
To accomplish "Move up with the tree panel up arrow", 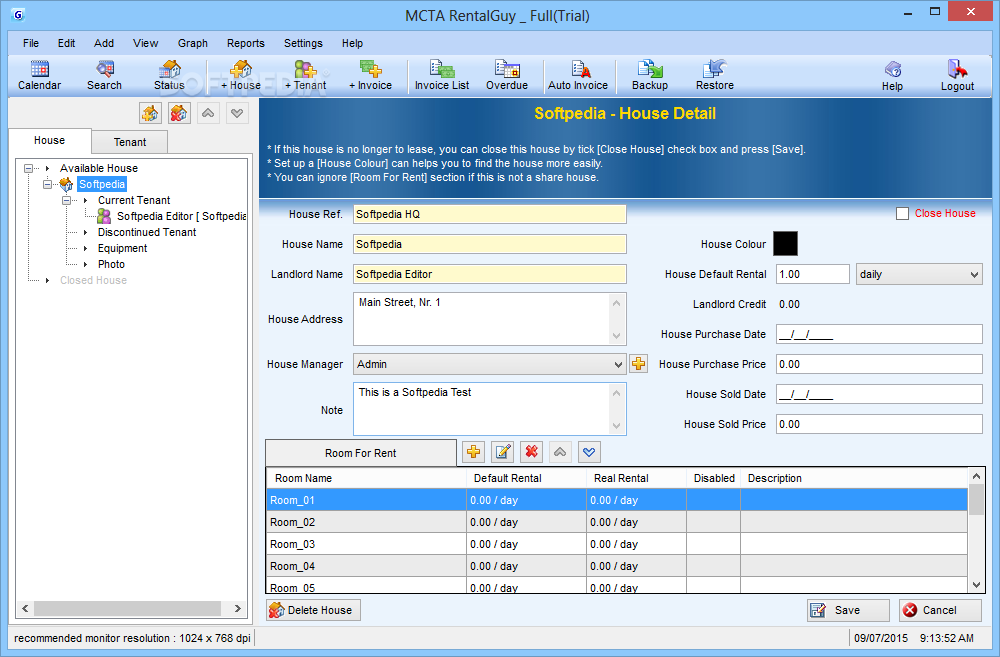I will tap(208, 114).
